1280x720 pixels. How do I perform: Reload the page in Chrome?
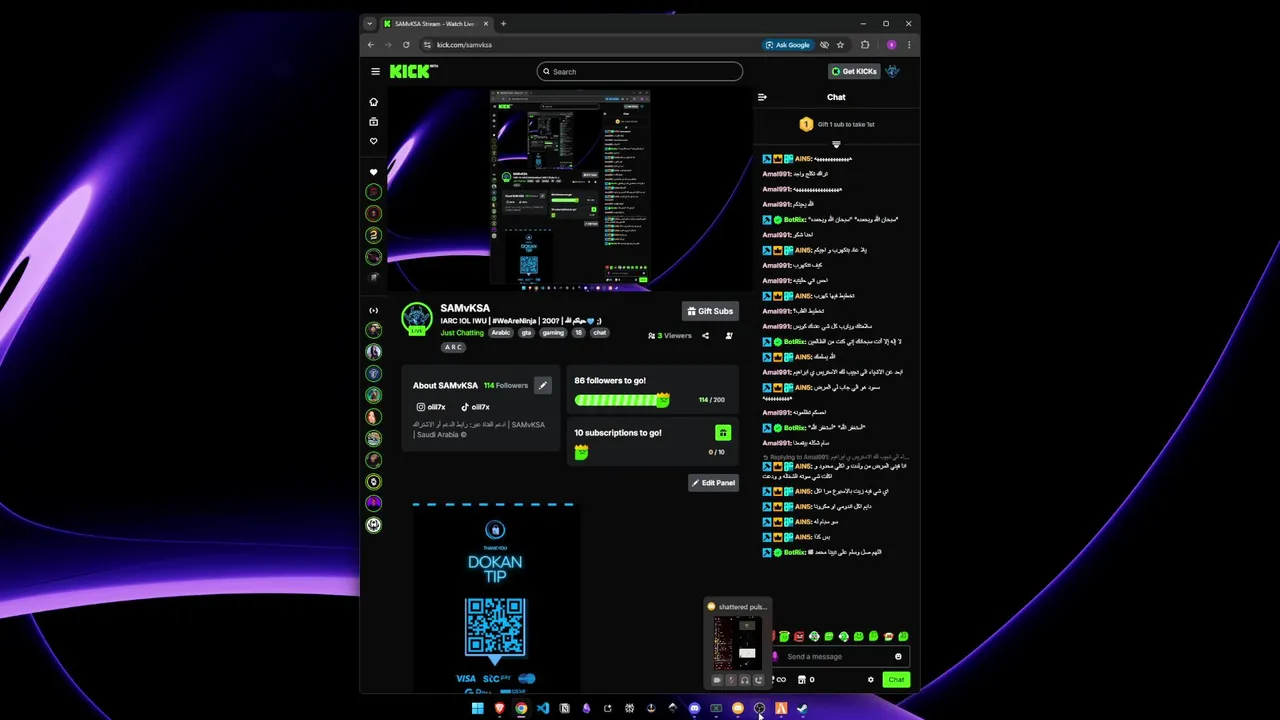tap(406, 45)
